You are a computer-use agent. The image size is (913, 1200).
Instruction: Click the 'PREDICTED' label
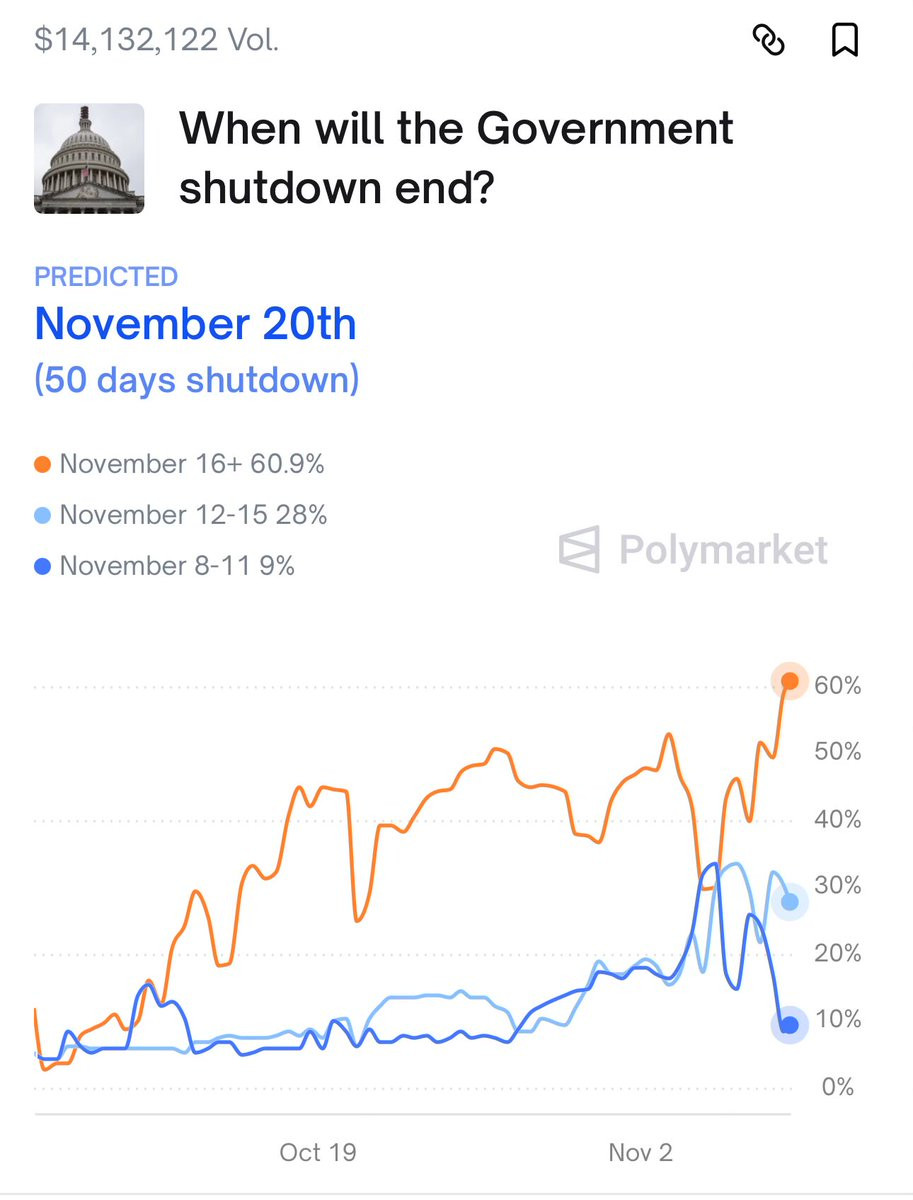pos(106,277)
